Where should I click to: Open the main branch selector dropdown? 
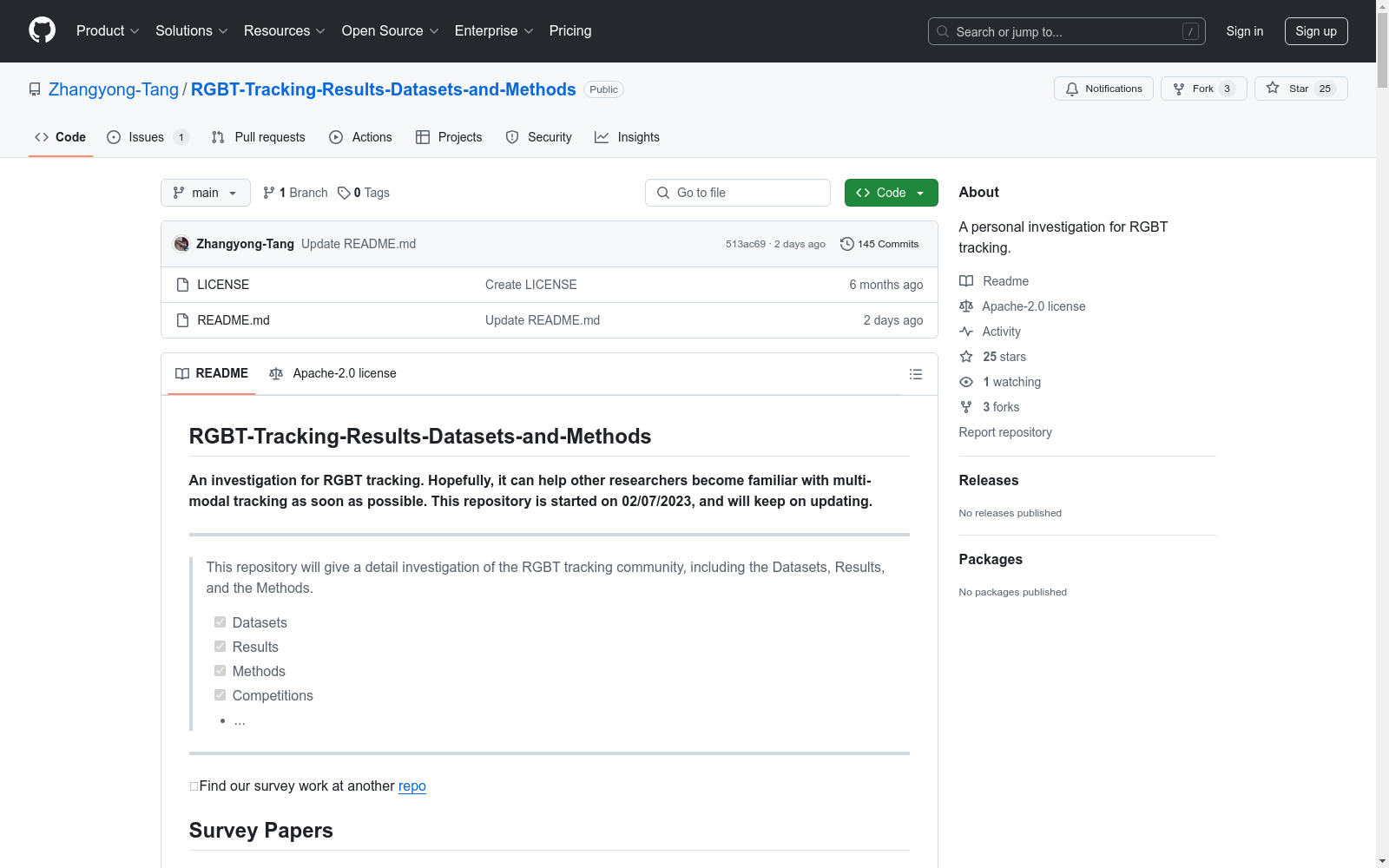tap(206, 193)
